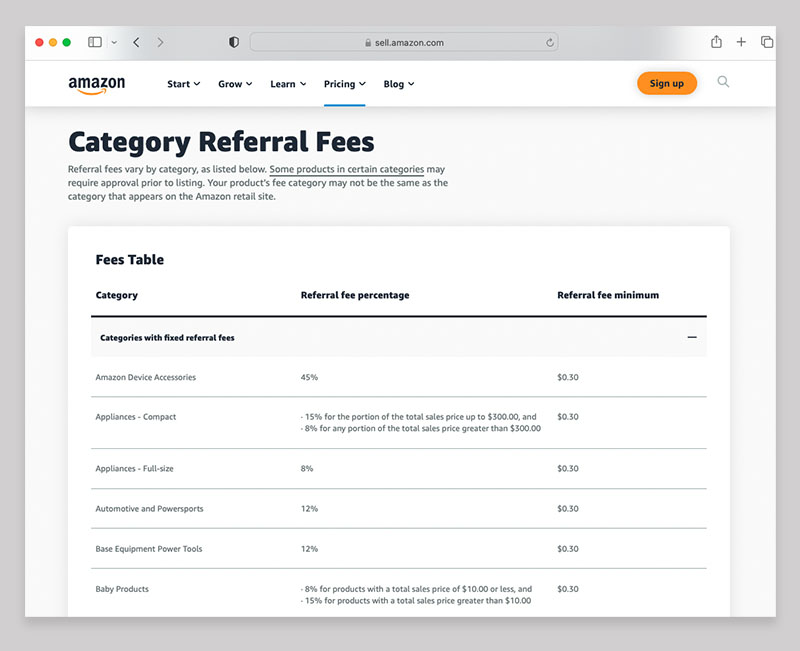The height and width of the screenshot is (651, 800).
Task: Click the $0.30 minimum for Baby Products
Action: click(568, 589)
